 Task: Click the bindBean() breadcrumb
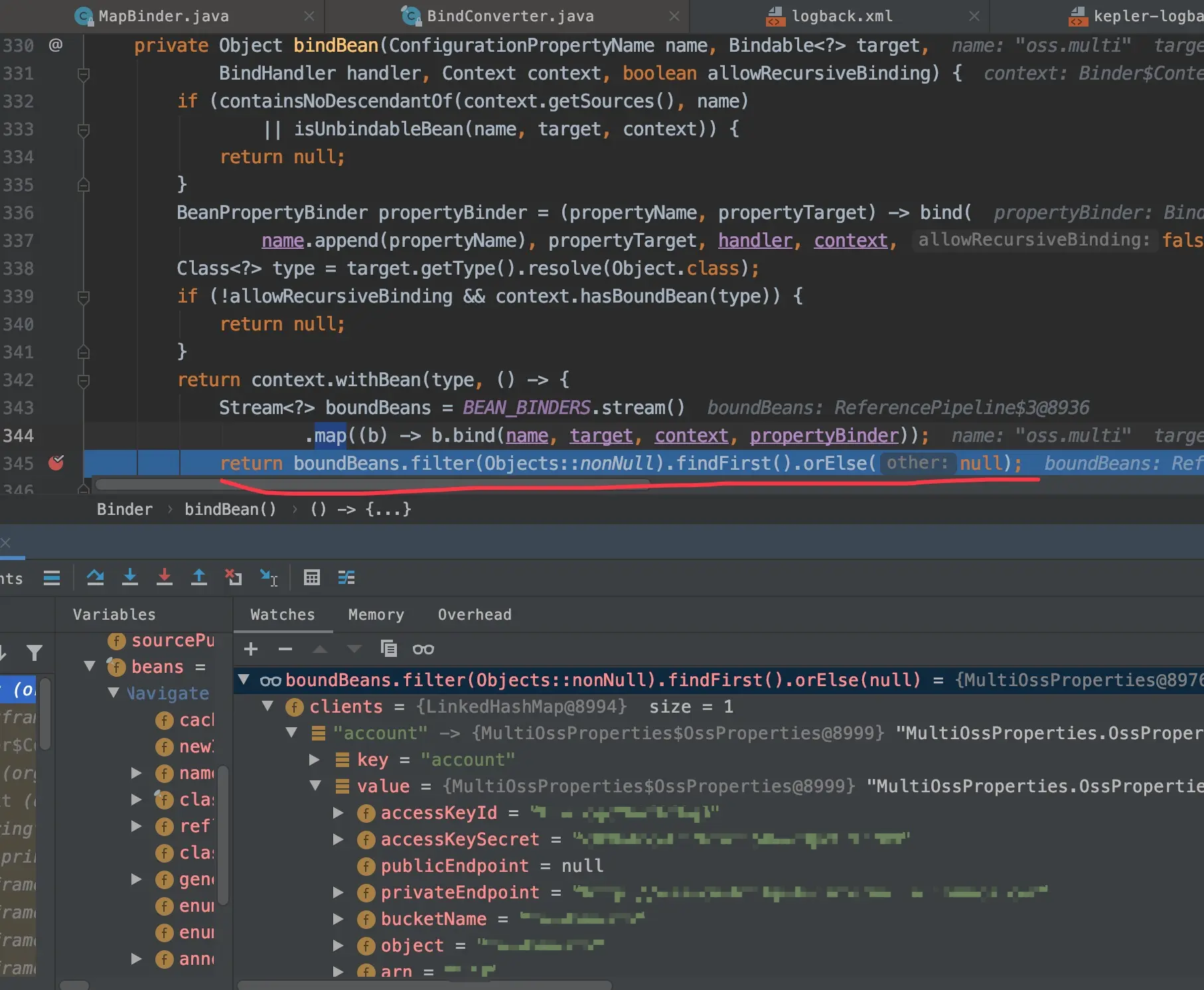(x=230, y=509)
